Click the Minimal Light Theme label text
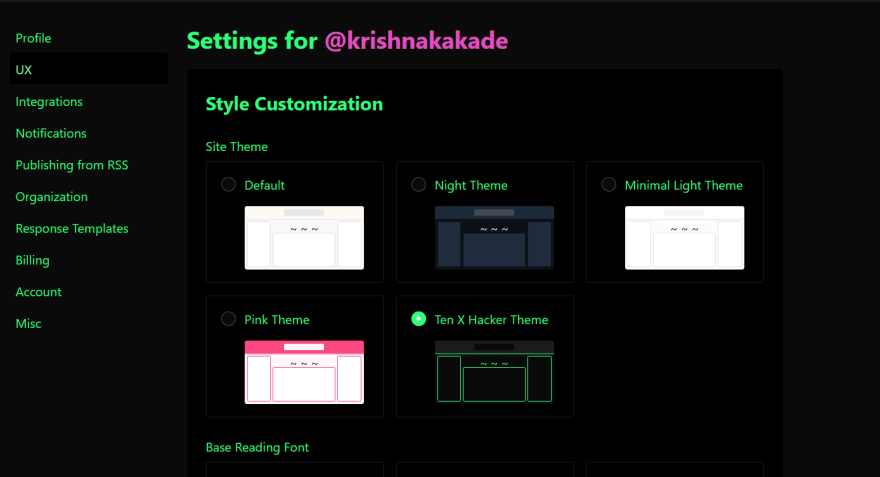The height and width of the screenshot is (477, 880). (684, 185)
